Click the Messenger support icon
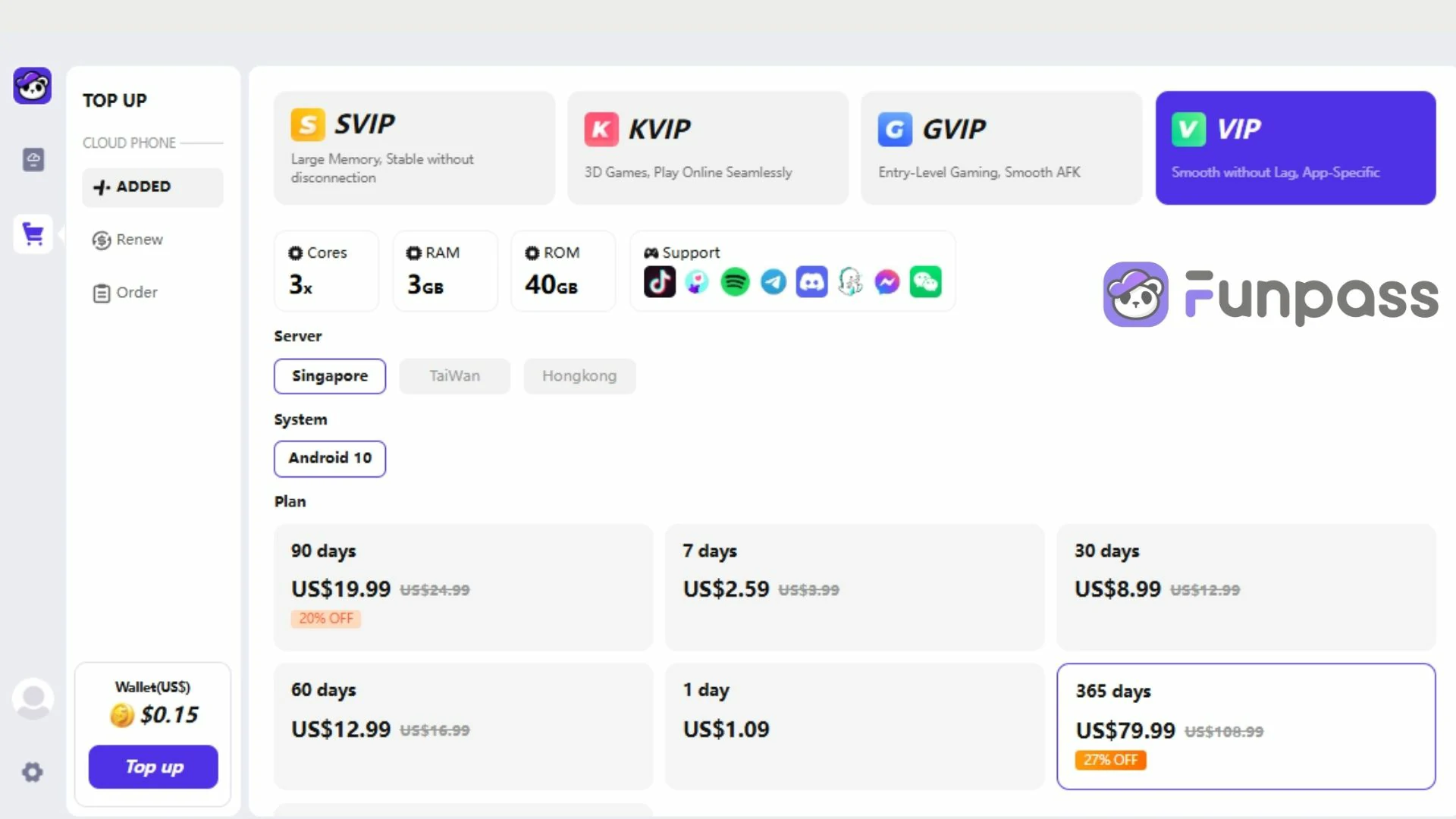 [x=887, y=282]
